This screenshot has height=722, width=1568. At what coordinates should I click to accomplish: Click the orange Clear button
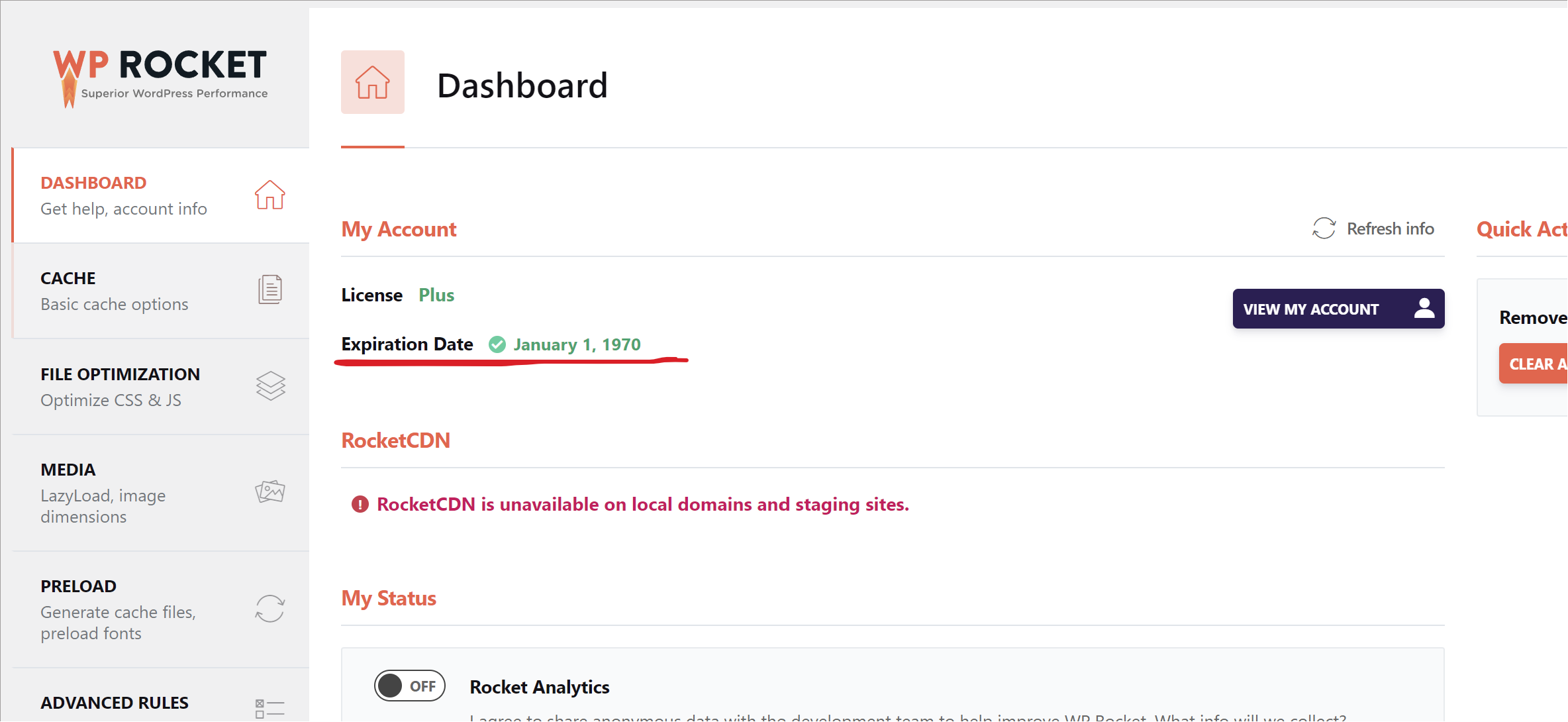point(1534,364)
